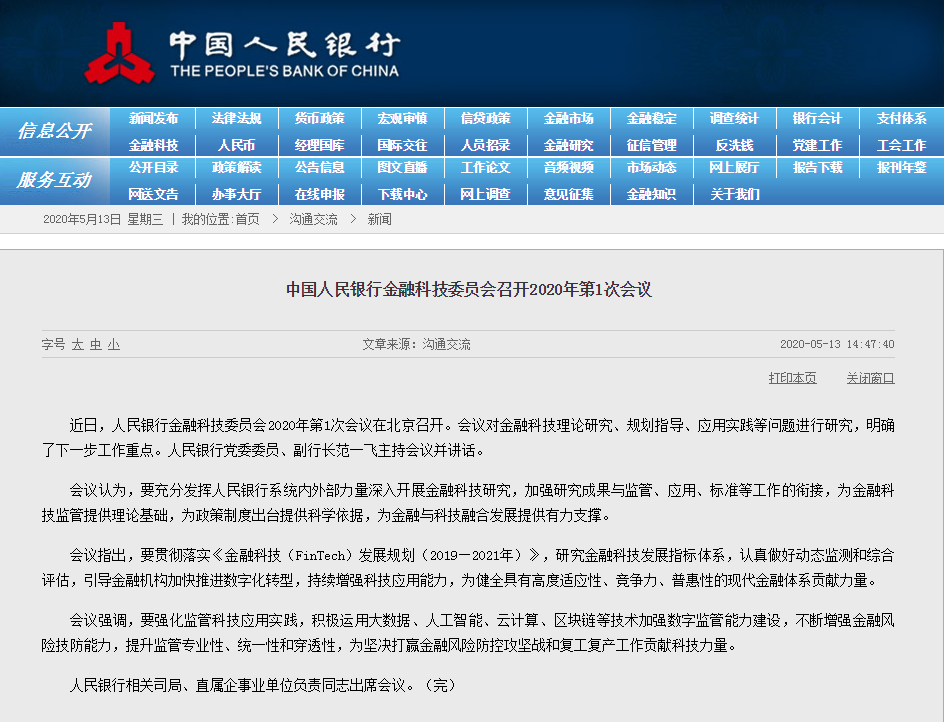This screenshot has height=722, width=948.
Task: Click the 信息公开 section header
Action: pyautogui.click(x=54, y=131)
